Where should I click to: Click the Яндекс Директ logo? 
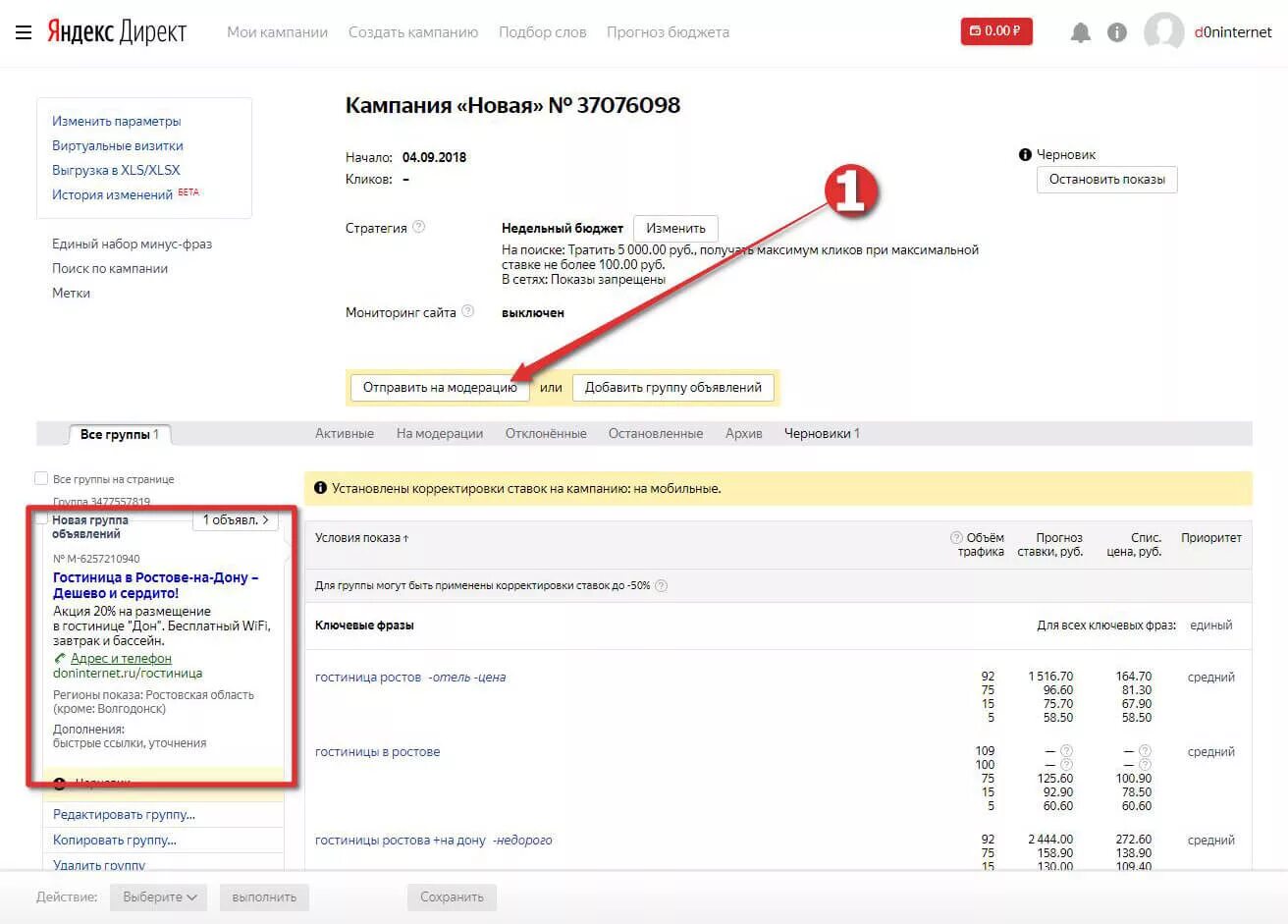click(117, 32)
